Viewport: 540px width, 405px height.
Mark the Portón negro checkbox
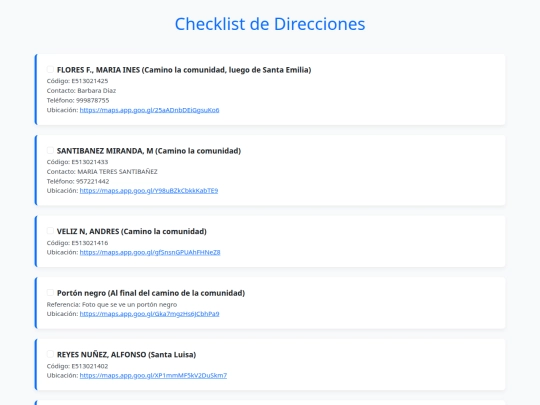pyautogui.click(x=50, y=293)
